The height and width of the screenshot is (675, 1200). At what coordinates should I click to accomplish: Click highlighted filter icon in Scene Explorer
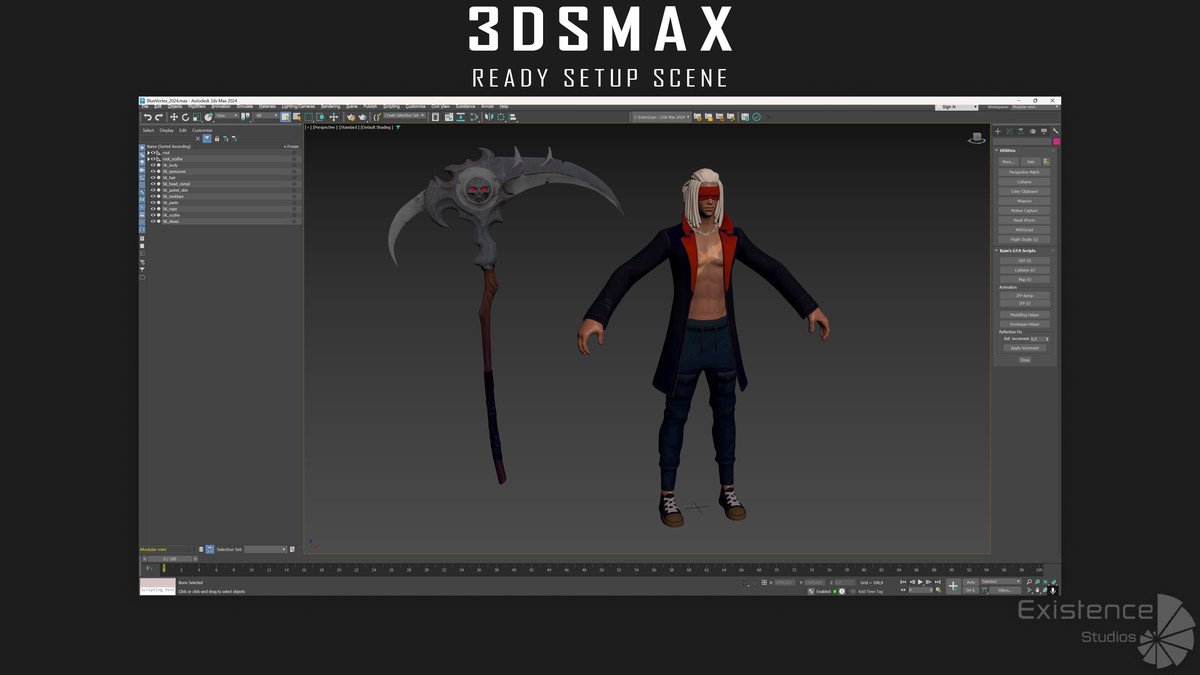[x=207, y=139]
